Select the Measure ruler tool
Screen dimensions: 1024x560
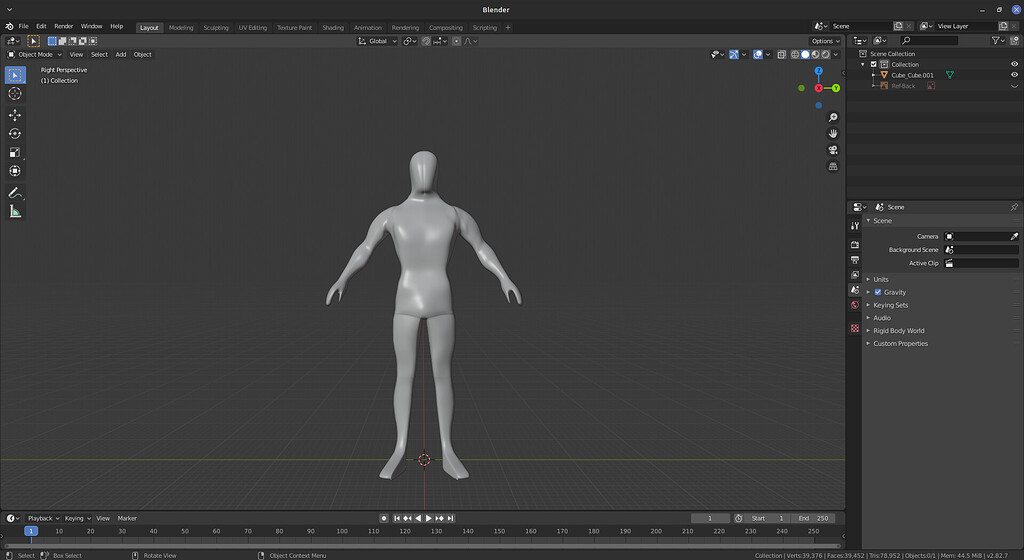15,211
